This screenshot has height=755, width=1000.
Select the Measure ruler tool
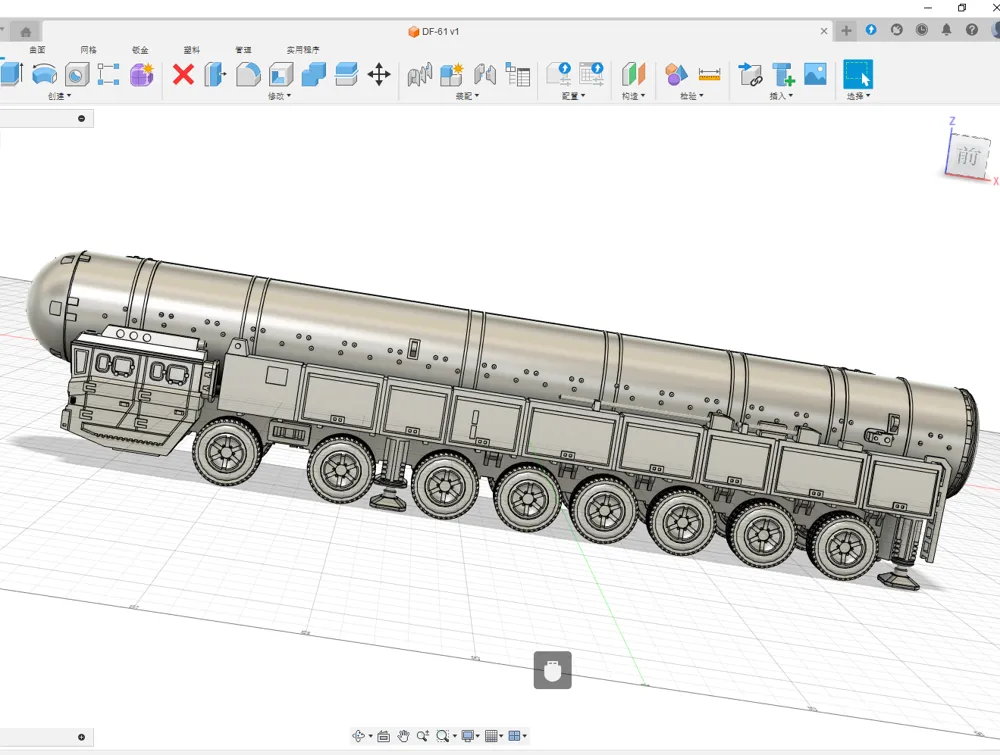(x=709, y=75)
